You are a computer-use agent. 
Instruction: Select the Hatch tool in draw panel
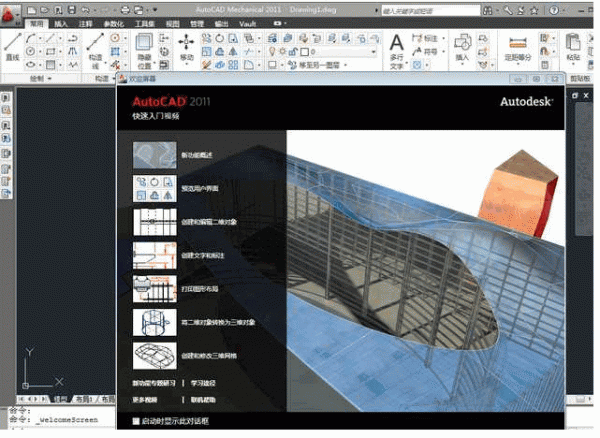coord(51,65)
